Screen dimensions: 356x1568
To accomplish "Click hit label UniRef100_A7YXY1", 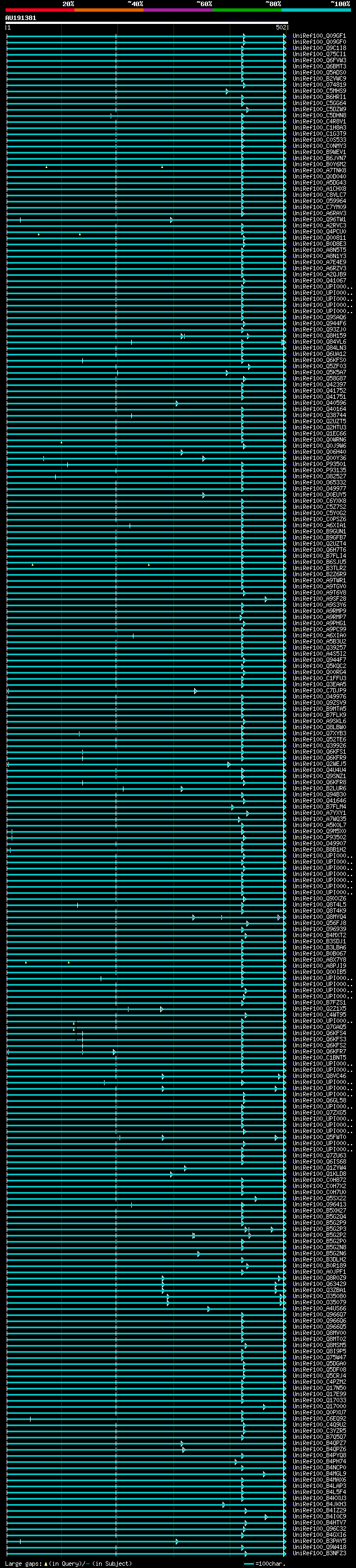I will pos(319,813).
